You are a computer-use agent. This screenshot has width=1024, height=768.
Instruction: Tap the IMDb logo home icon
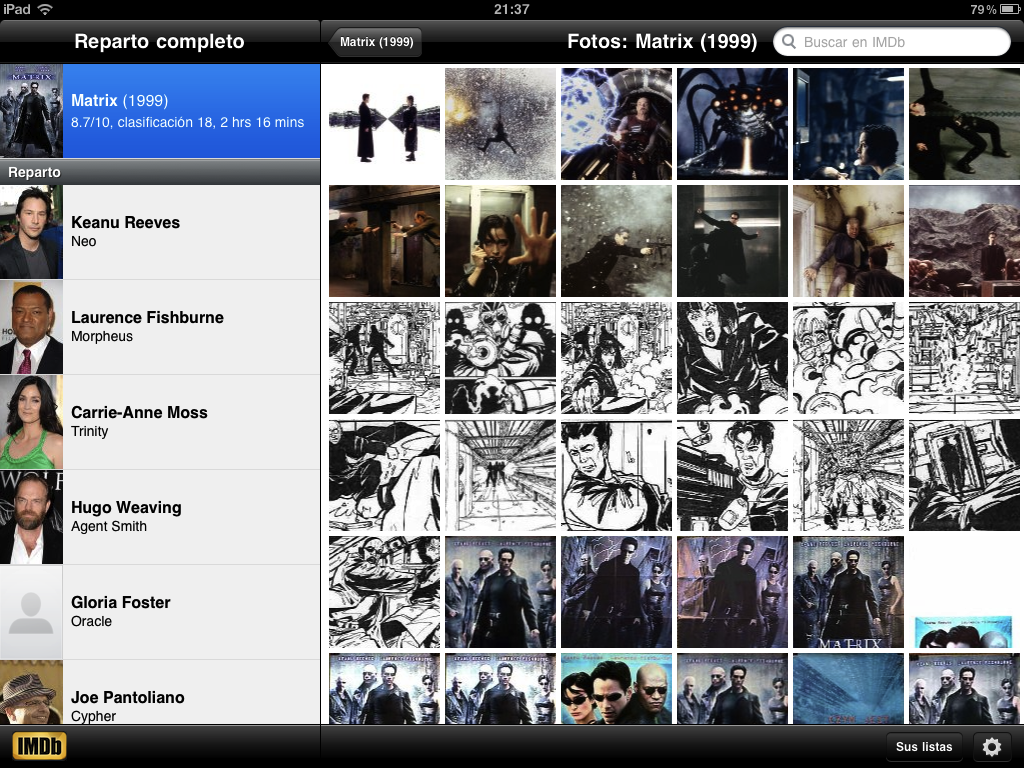point(39,746)
